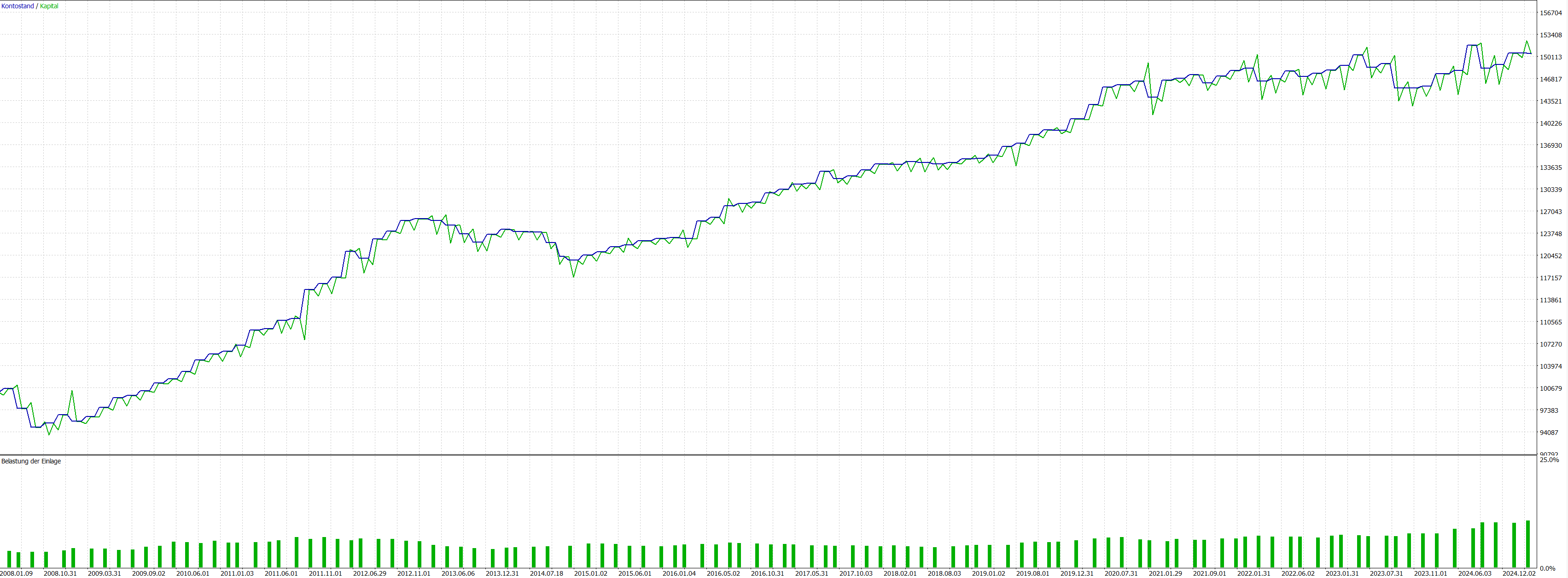Click the 25.0% label on the lower axis

(x=1549, y=460)
